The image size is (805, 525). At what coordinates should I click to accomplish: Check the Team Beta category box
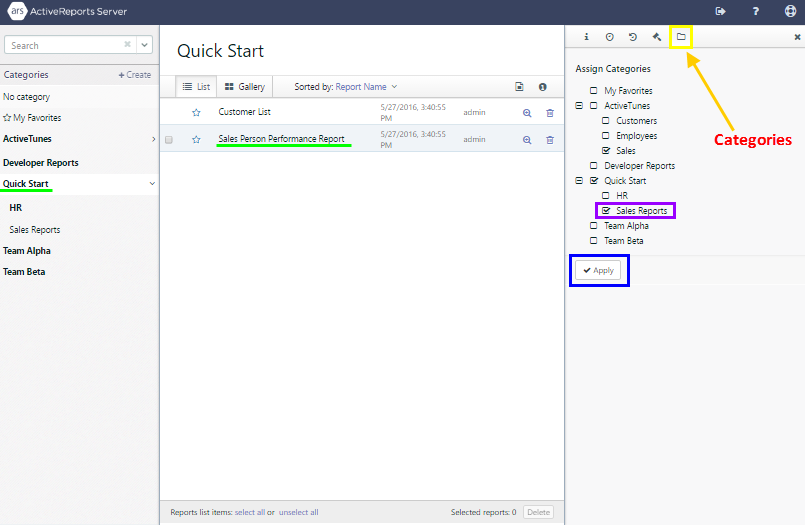tap(593, 240)
